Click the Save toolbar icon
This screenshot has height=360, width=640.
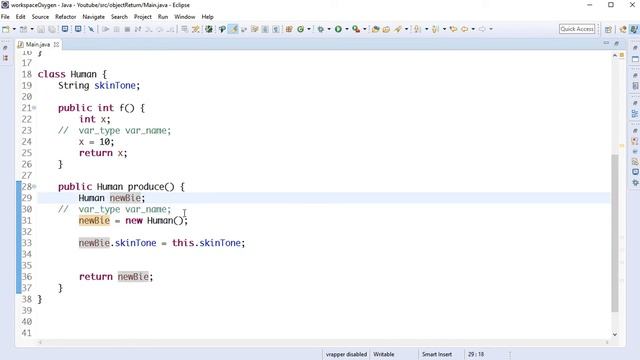(x=41, y=29)
